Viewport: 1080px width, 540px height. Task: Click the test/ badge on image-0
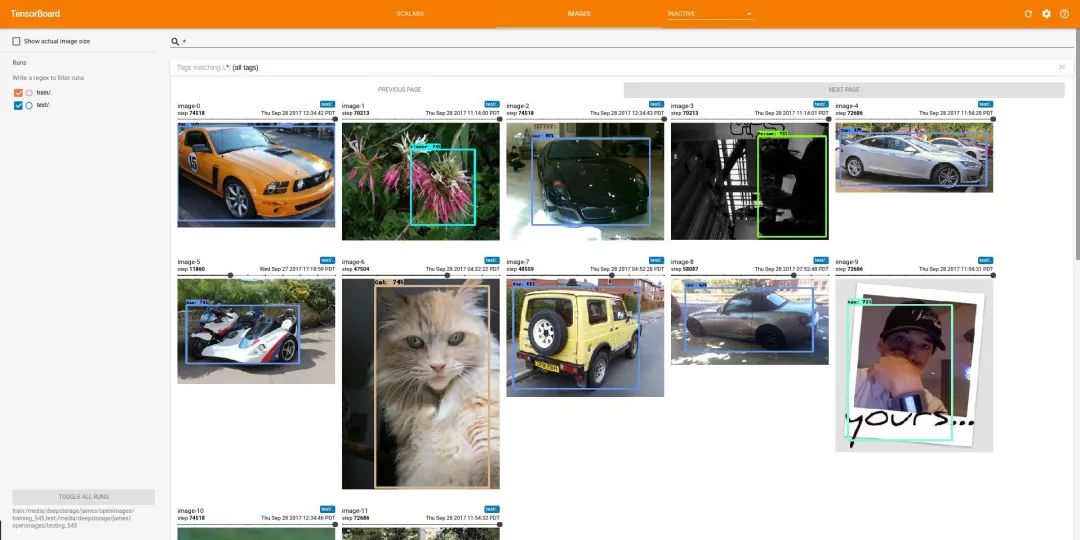coord(327,104)
